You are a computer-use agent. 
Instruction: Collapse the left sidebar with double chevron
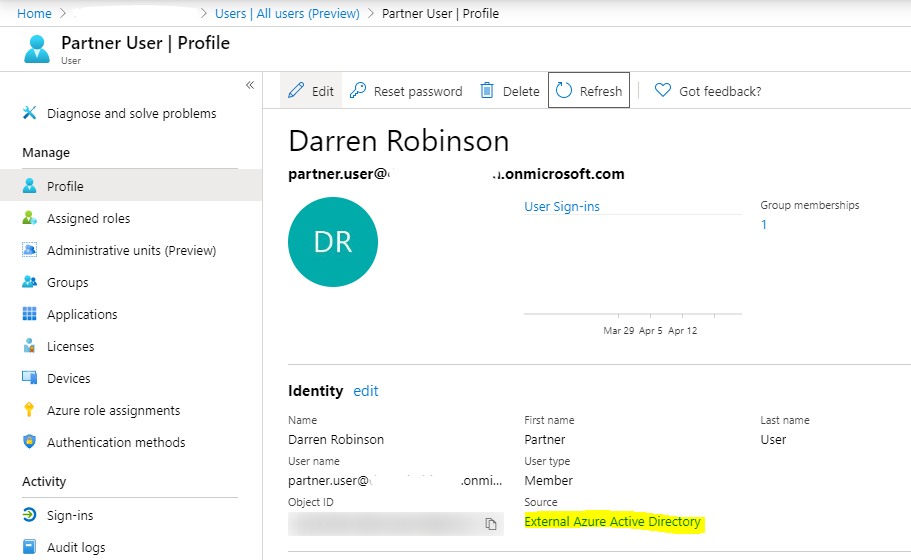[x=250, y=85]
